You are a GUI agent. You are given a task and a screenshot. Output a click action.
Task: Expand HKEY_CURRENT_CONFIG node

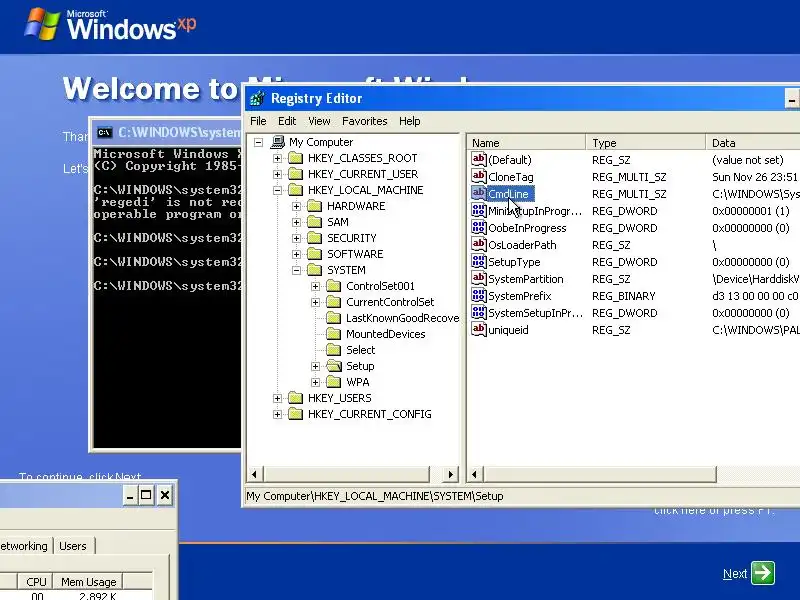pos(278,414)
